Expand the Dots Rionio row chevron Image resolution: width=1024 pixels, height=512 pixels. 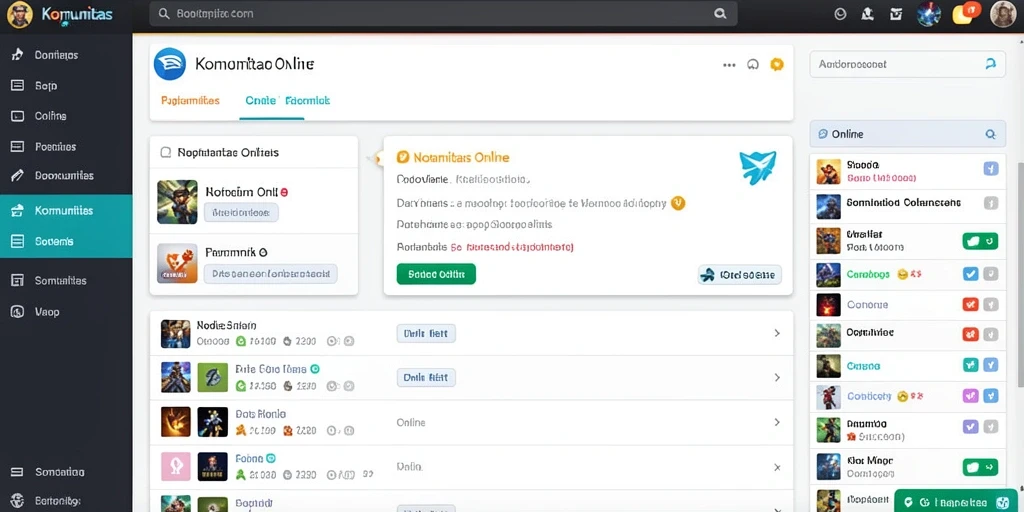[x=777, y=423]
